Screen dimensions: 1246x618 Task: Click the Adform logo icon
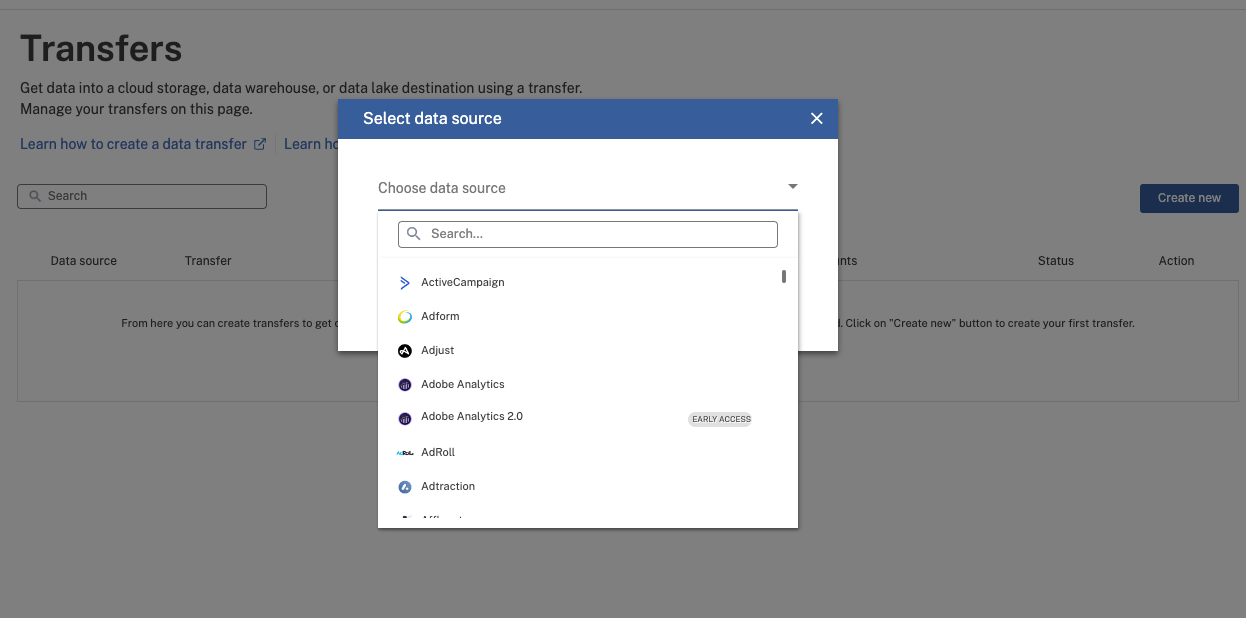point(405,317)
